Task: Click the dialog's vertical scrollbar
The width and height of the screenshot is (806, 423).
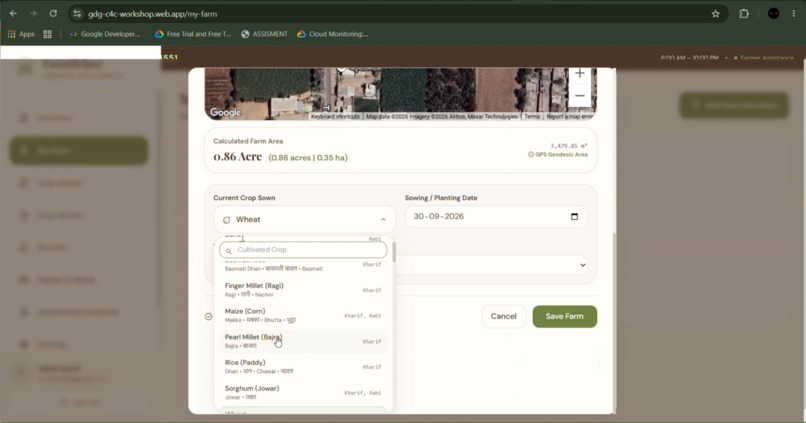Action: (x=614, y=321)
